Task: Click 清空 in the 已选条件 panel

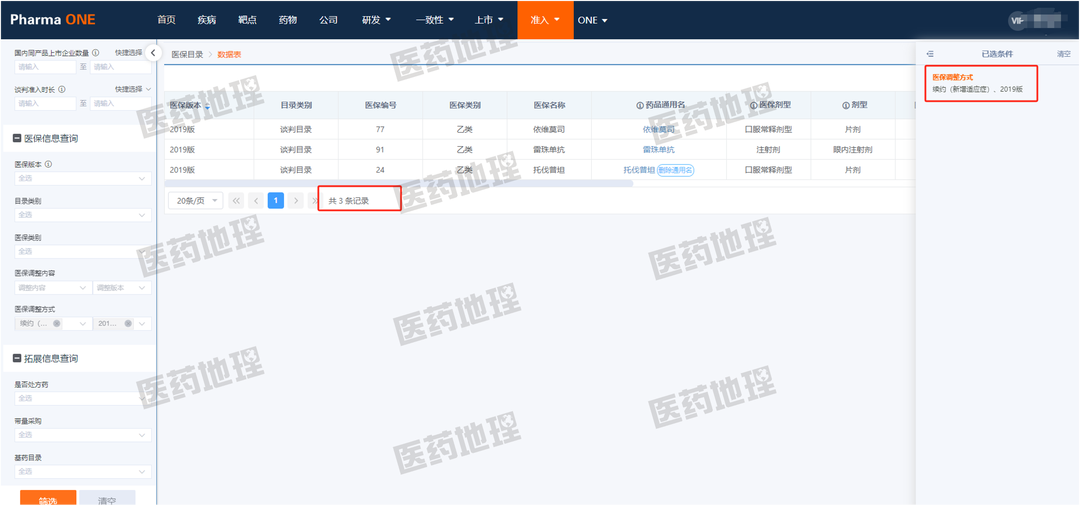Action: coord(1064,53)
